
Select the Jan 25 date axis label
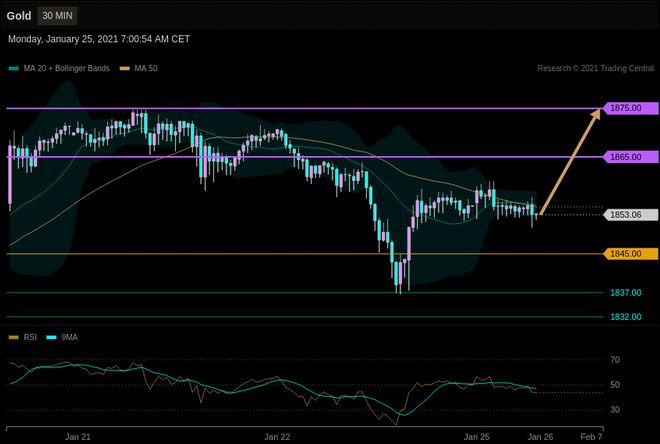pos(476,437)
